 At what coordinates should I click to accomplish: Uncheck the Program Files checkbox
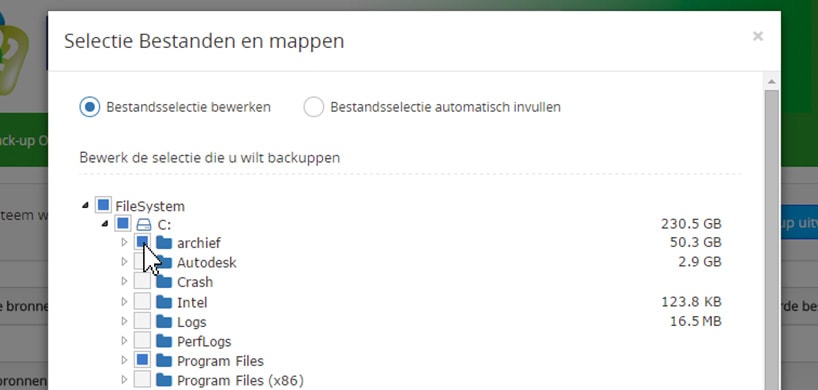(x=142, y=360)
